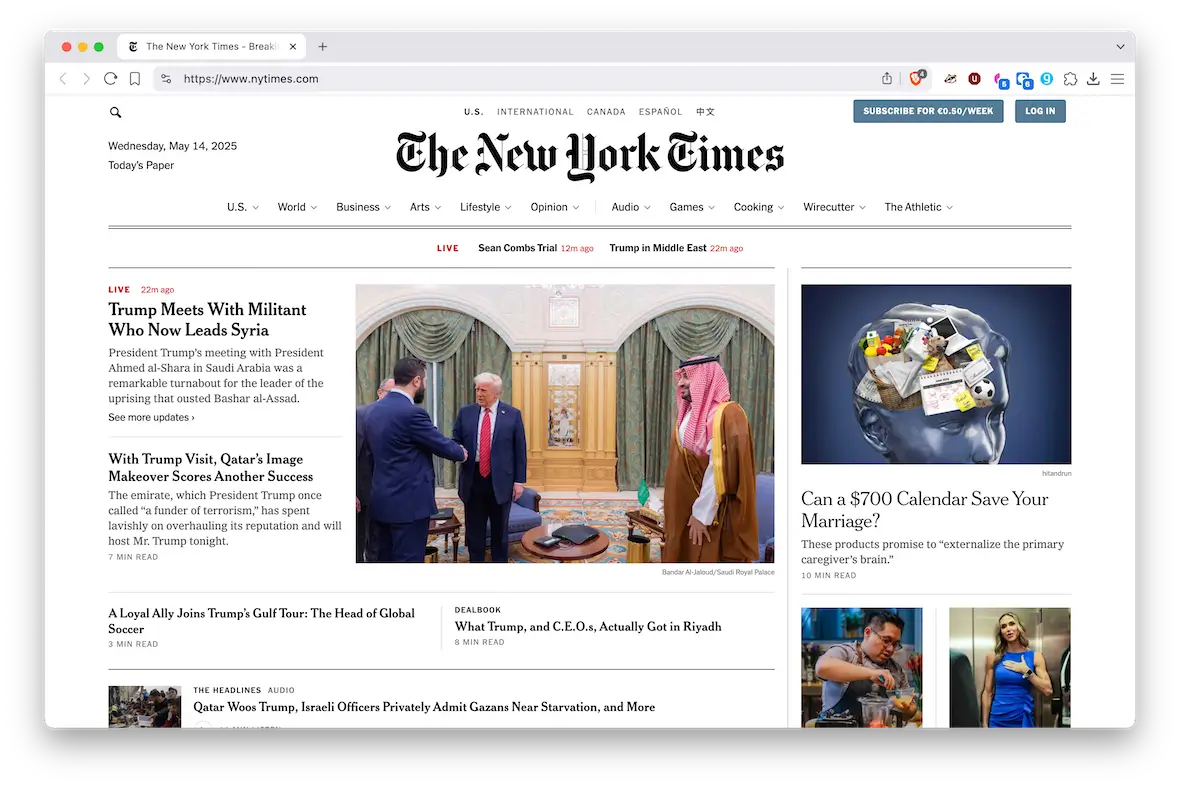This screenshot has width=1180, height=787.
Task: Open the tab list chevron
Action: pos(1120,47)
